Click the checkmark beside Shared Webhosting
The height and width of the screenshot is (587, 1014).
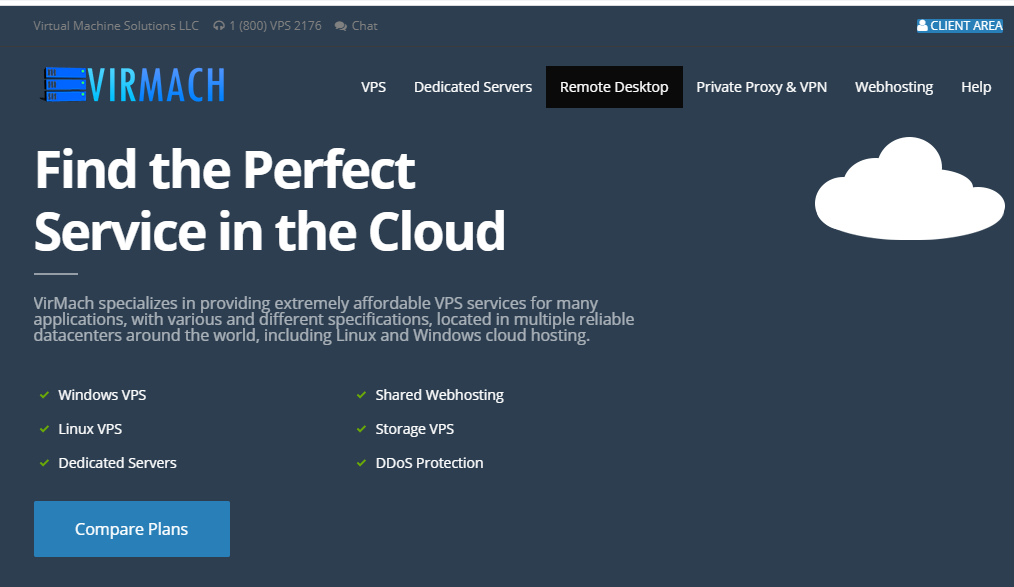coord(361,395)
